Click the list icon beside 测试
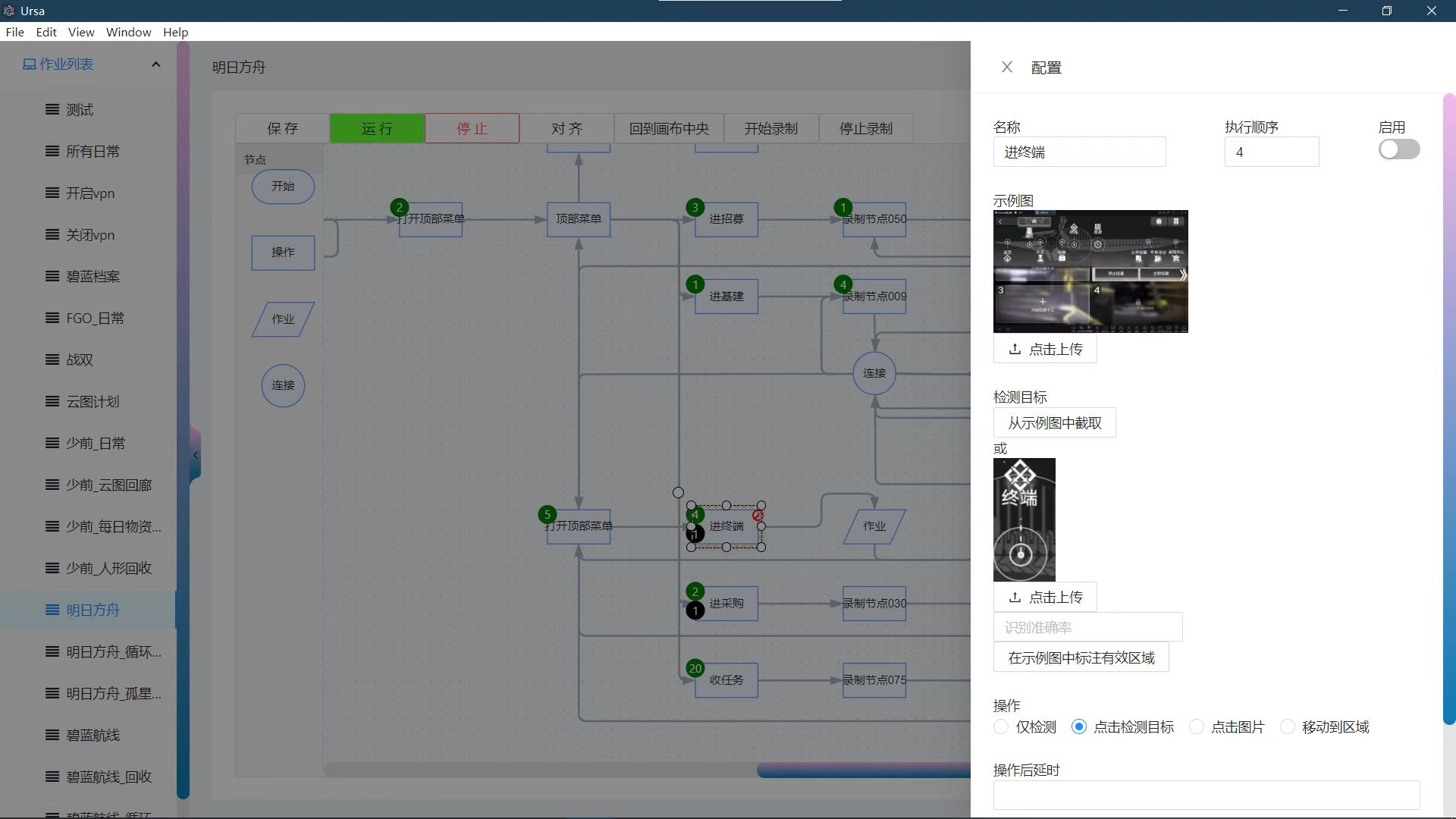Image resolution: width=1456 pixels, height=819 pixels. point(52,109)
